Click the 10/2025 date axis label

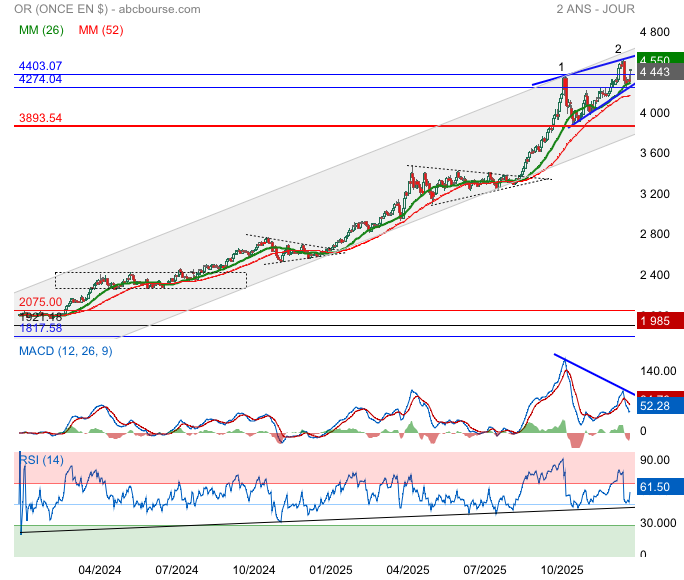pos(562,570)
